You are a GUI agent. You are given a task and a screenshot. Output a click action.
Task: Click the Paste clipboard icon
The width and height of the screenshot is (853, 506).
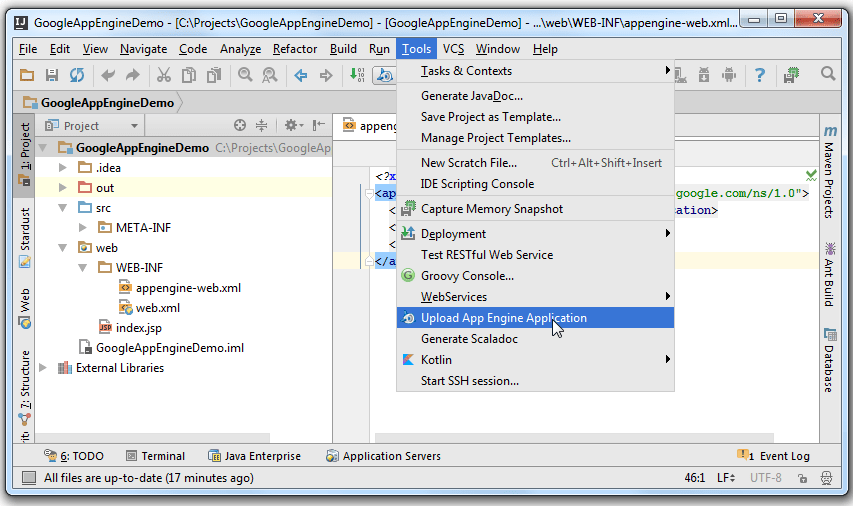point(214,75)
